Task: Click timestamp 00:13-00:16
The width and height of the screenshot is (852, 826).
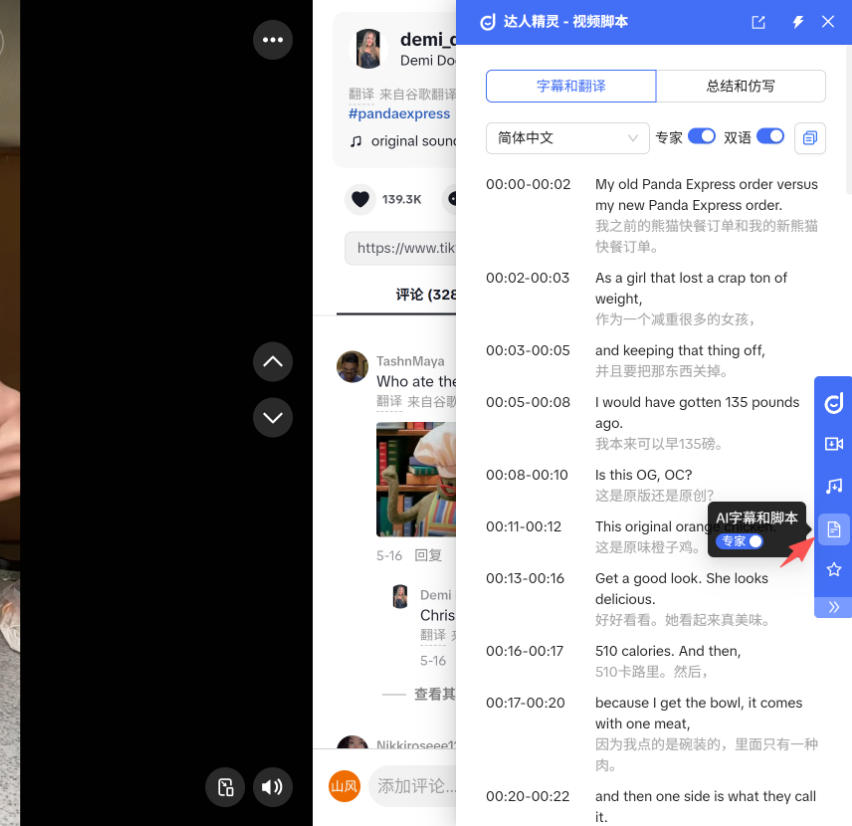Action: (525, 578)
